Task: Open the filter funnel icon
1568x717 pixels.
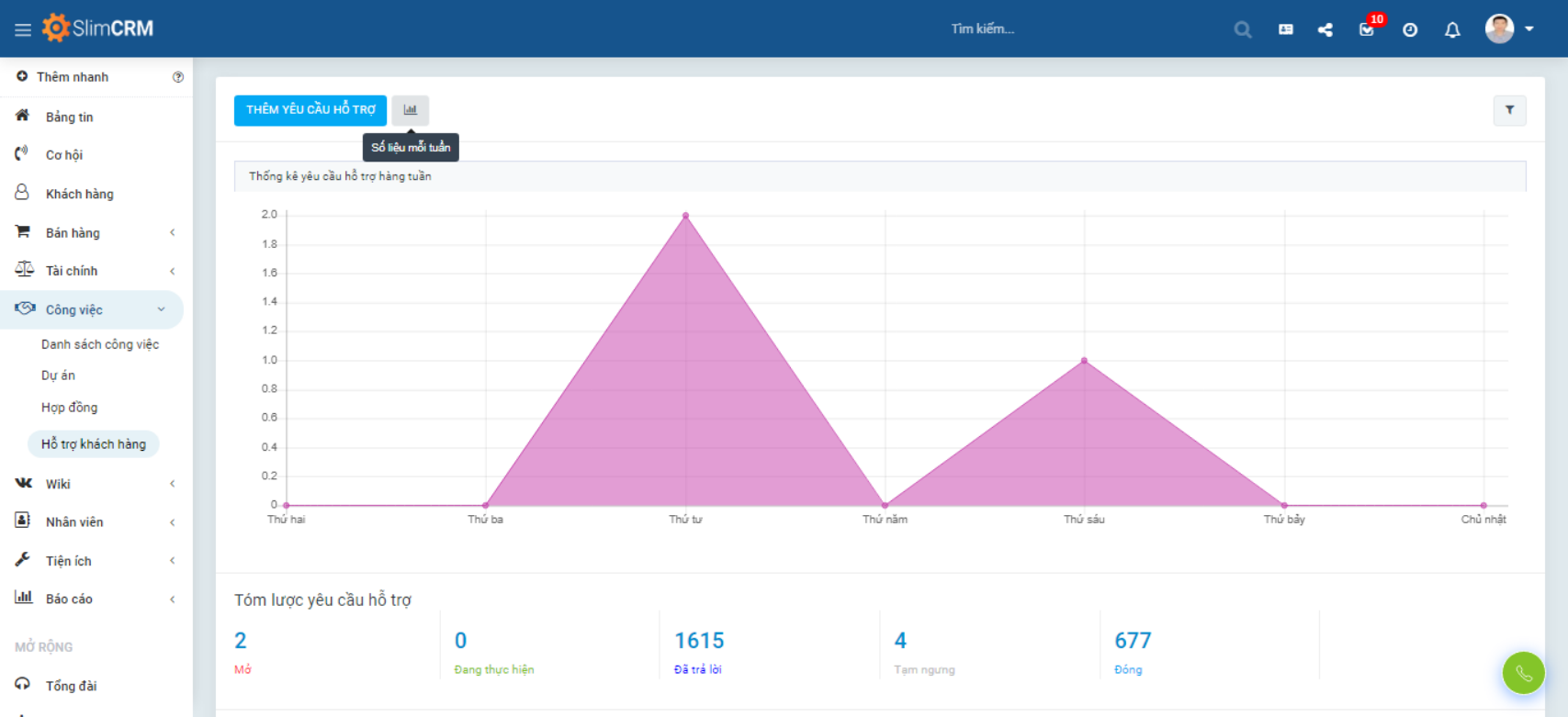Action: [x=1509, y=110]
